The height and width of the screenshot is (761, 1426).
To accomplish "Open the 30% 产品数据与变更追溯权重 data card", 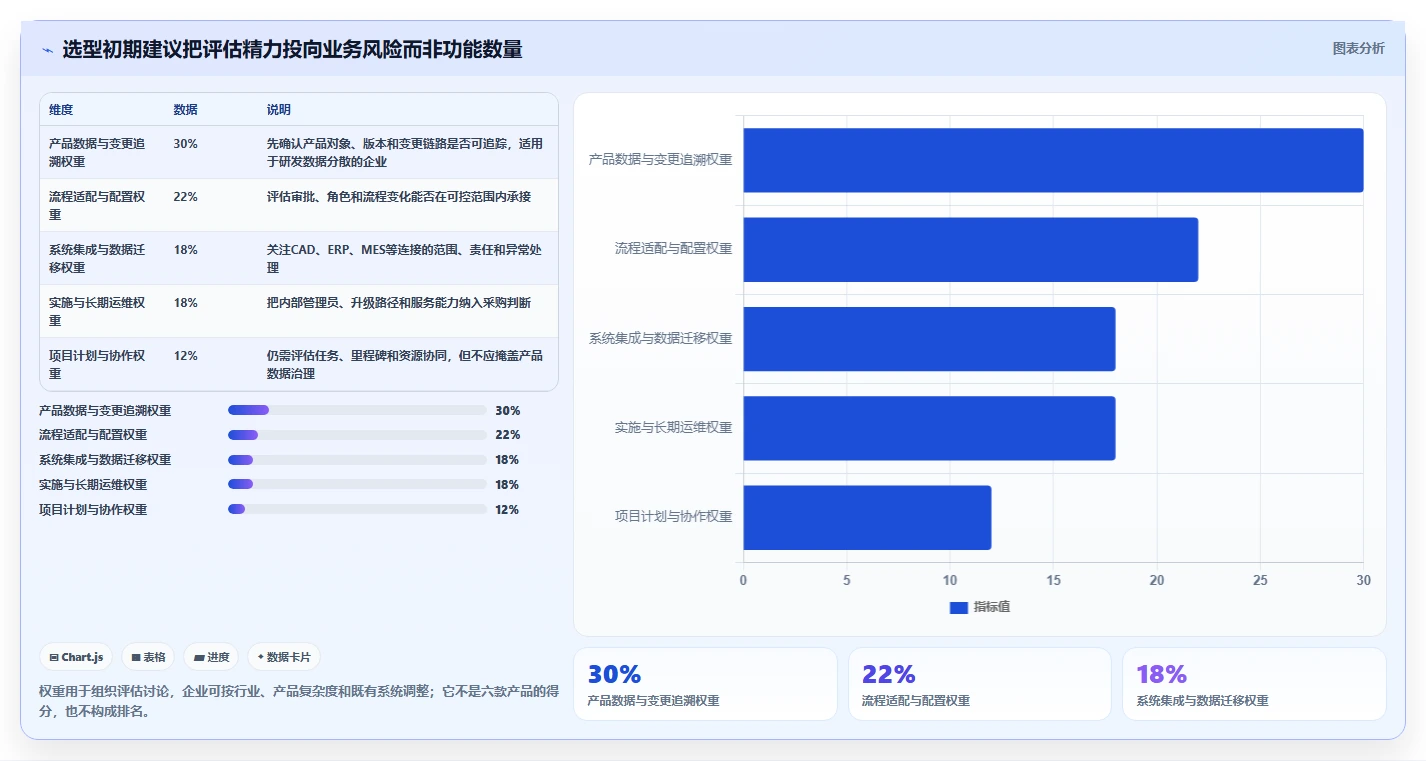I will tap(705, 684).
